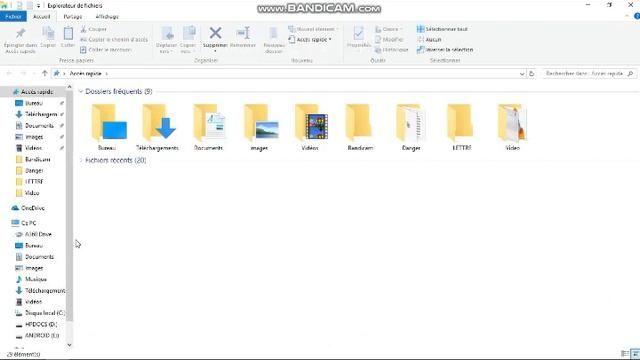Open the Nouvel élément dropdown

(x=313, y=29)
